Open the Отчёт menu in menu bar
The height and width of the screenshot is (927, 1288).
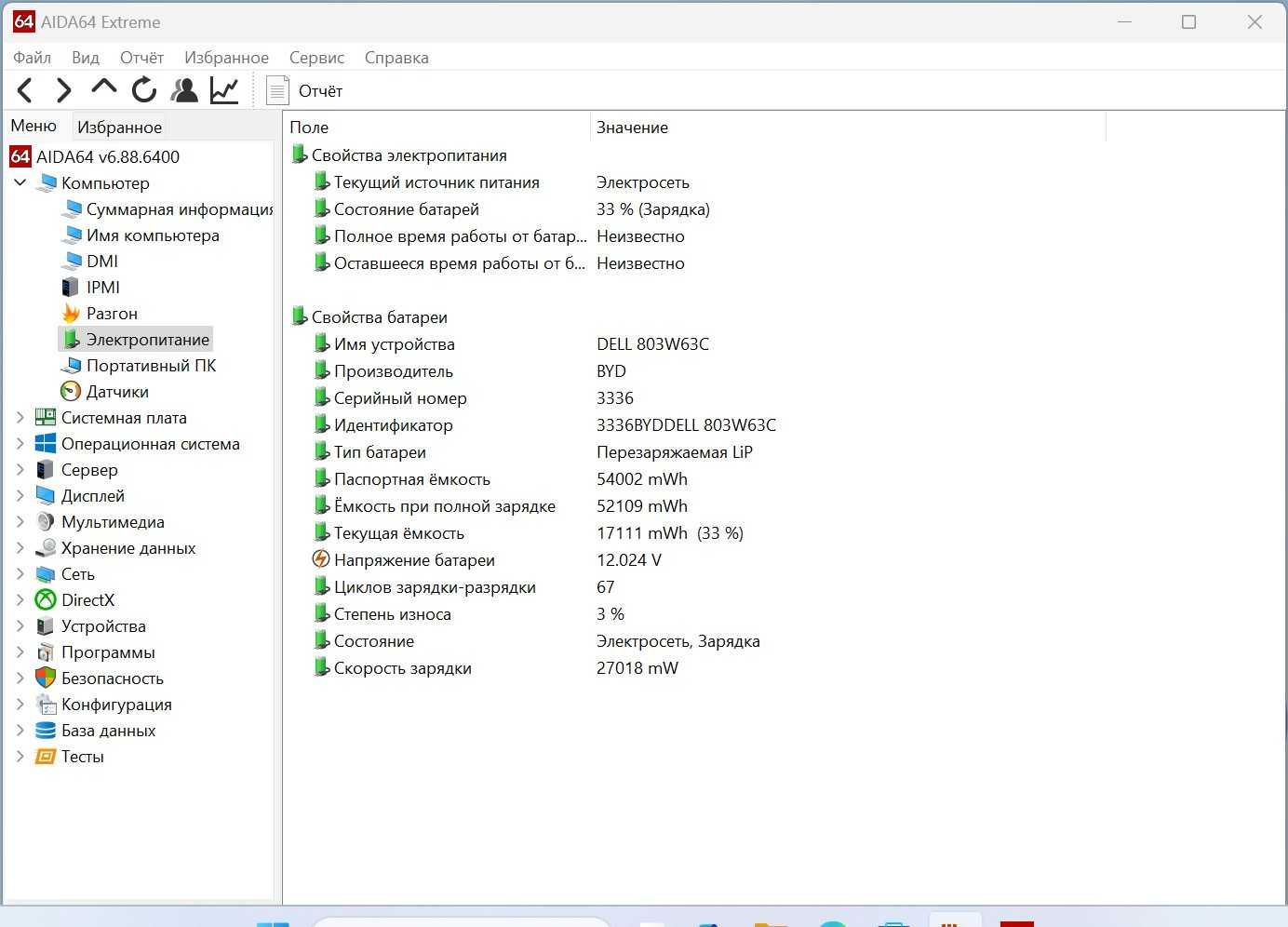141,58
